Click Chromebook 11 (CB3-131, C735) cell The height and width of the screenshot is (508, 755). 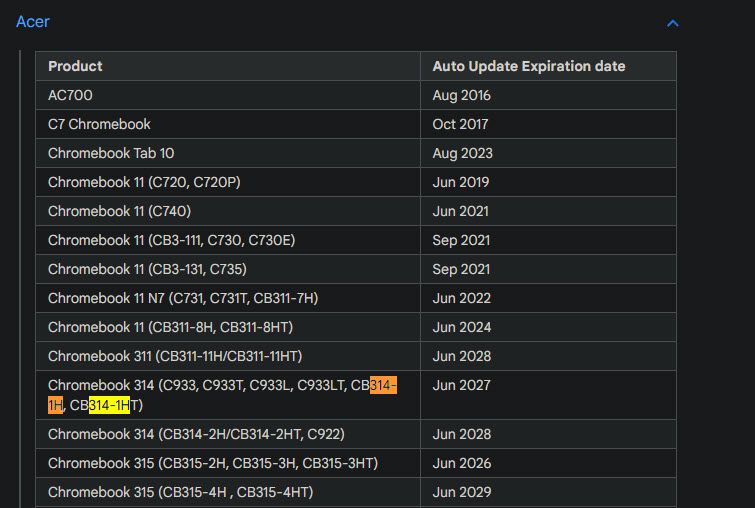click(x=147, y=269)
